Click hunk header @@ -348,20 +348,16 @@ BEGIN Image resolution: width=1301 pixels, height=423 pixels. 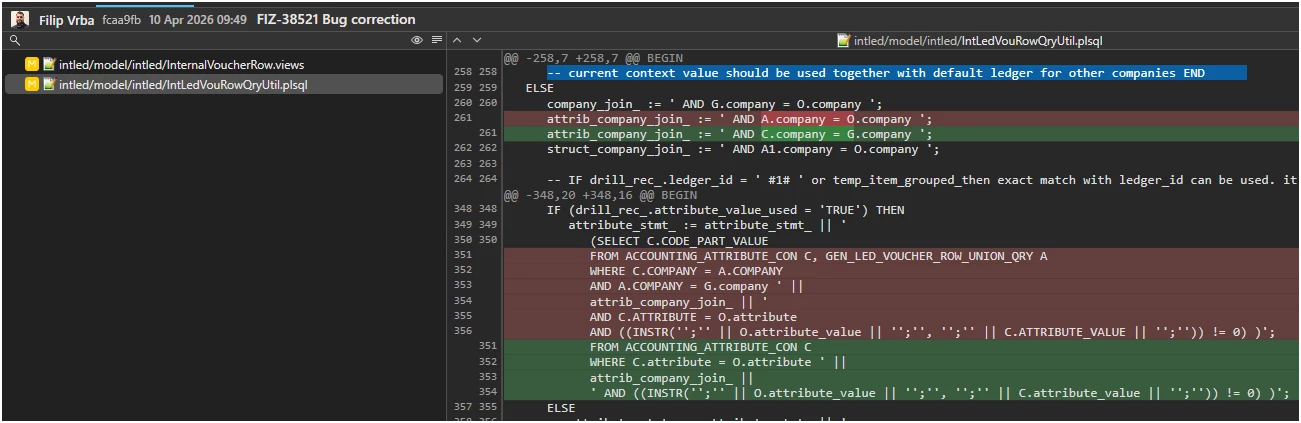point(601,195)
